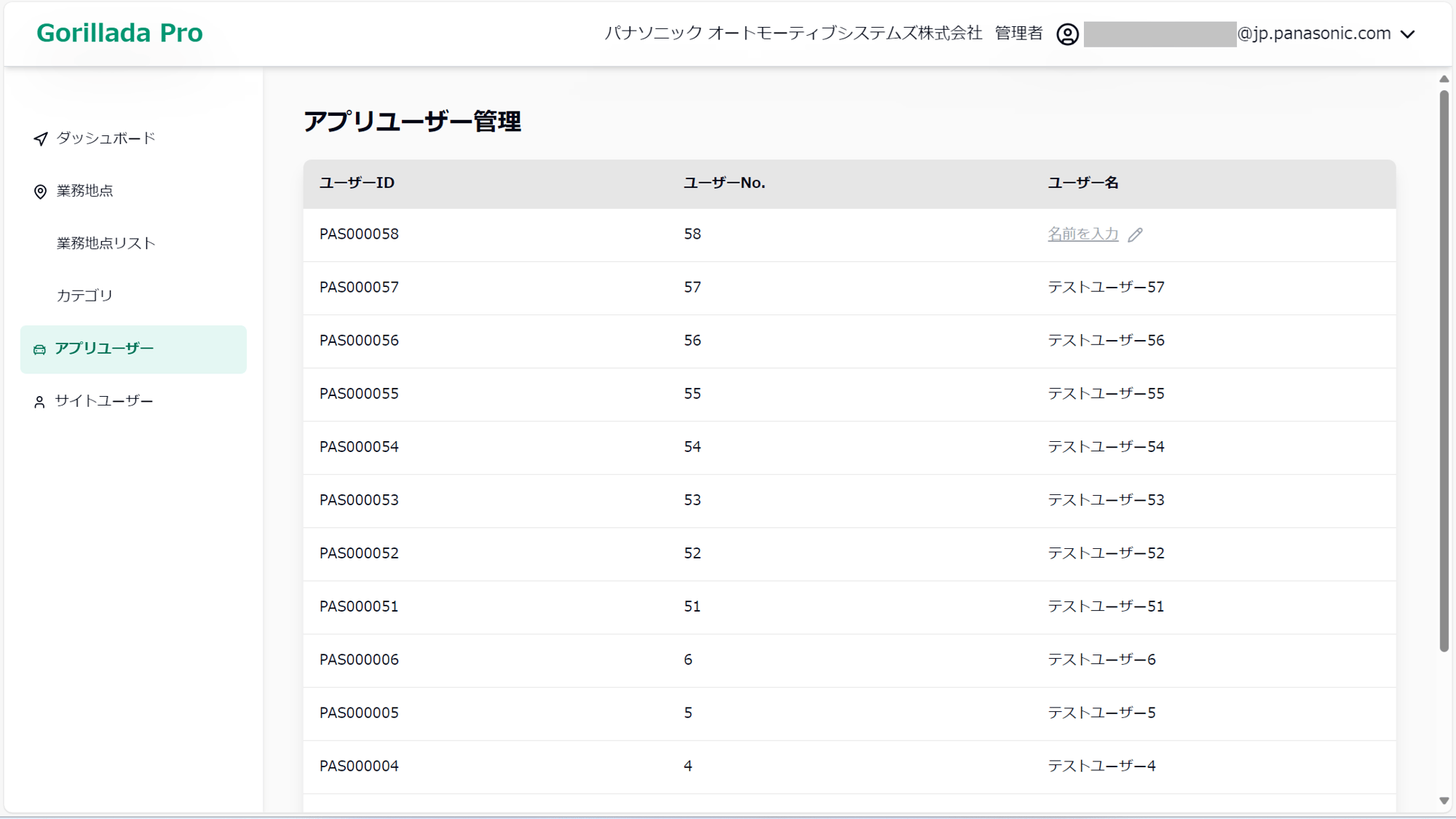The image size is (1456, 819).
Task: Click the pencil edit icon for PAS000058
Action: 1135,234
